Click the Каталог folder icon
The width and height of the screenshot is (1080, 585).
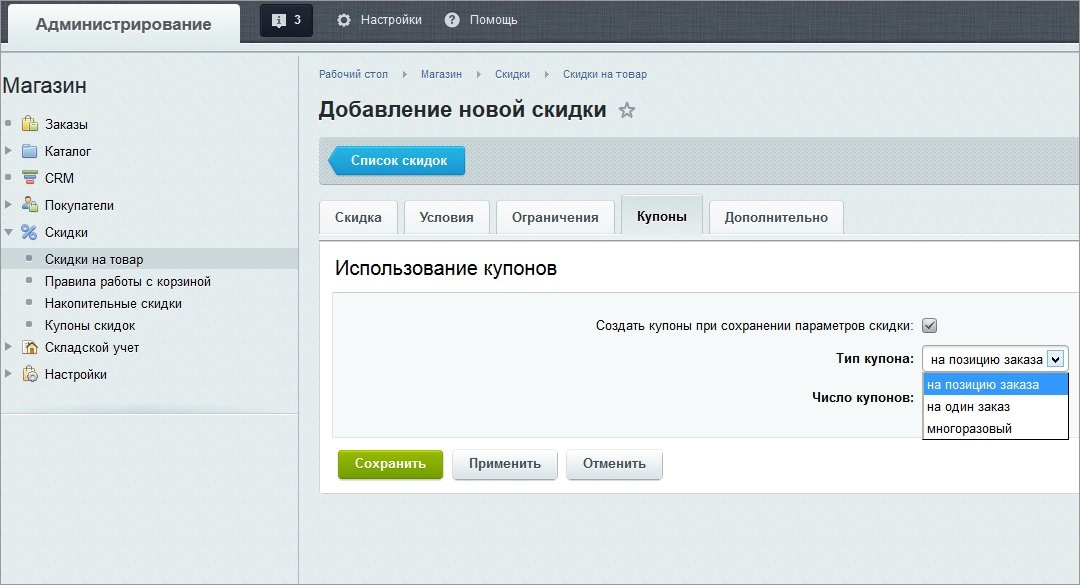pyautogui.click(x=30, y=151)
